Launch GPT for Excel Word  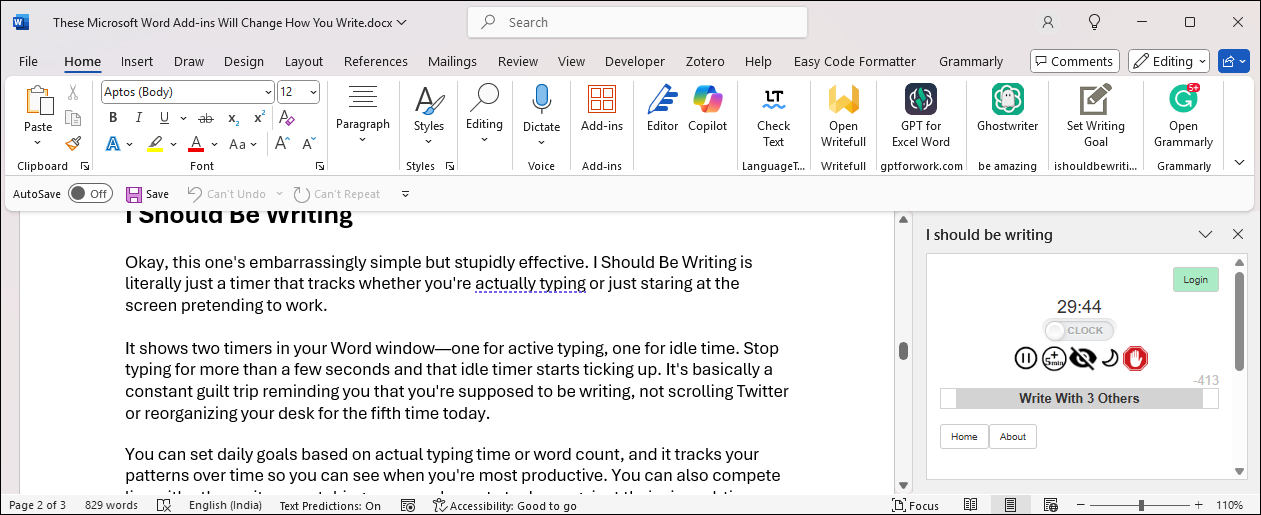[x=921, y=117]
